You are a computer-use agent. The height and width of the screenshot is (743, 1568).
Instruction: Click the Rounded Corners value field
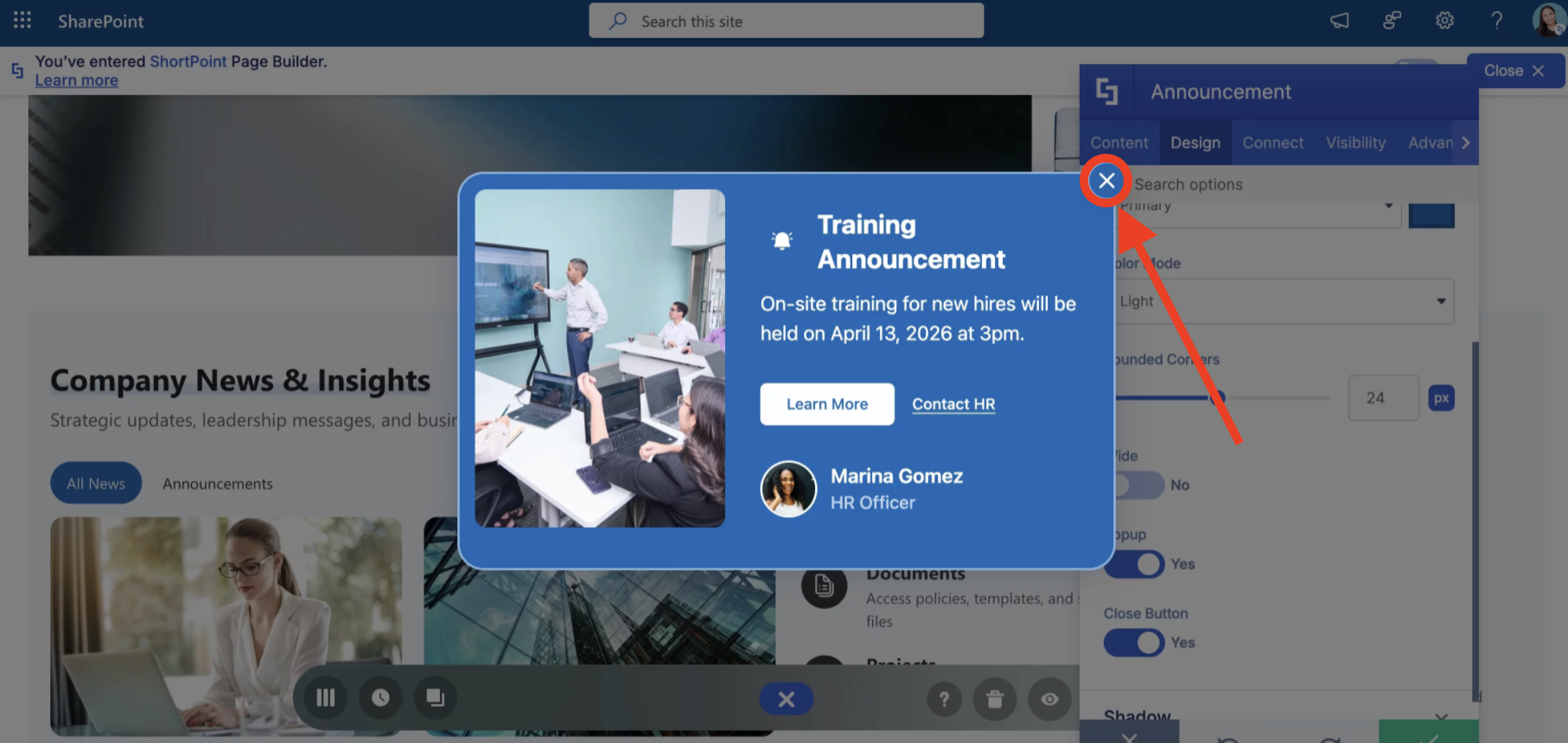coord(1383,398)
